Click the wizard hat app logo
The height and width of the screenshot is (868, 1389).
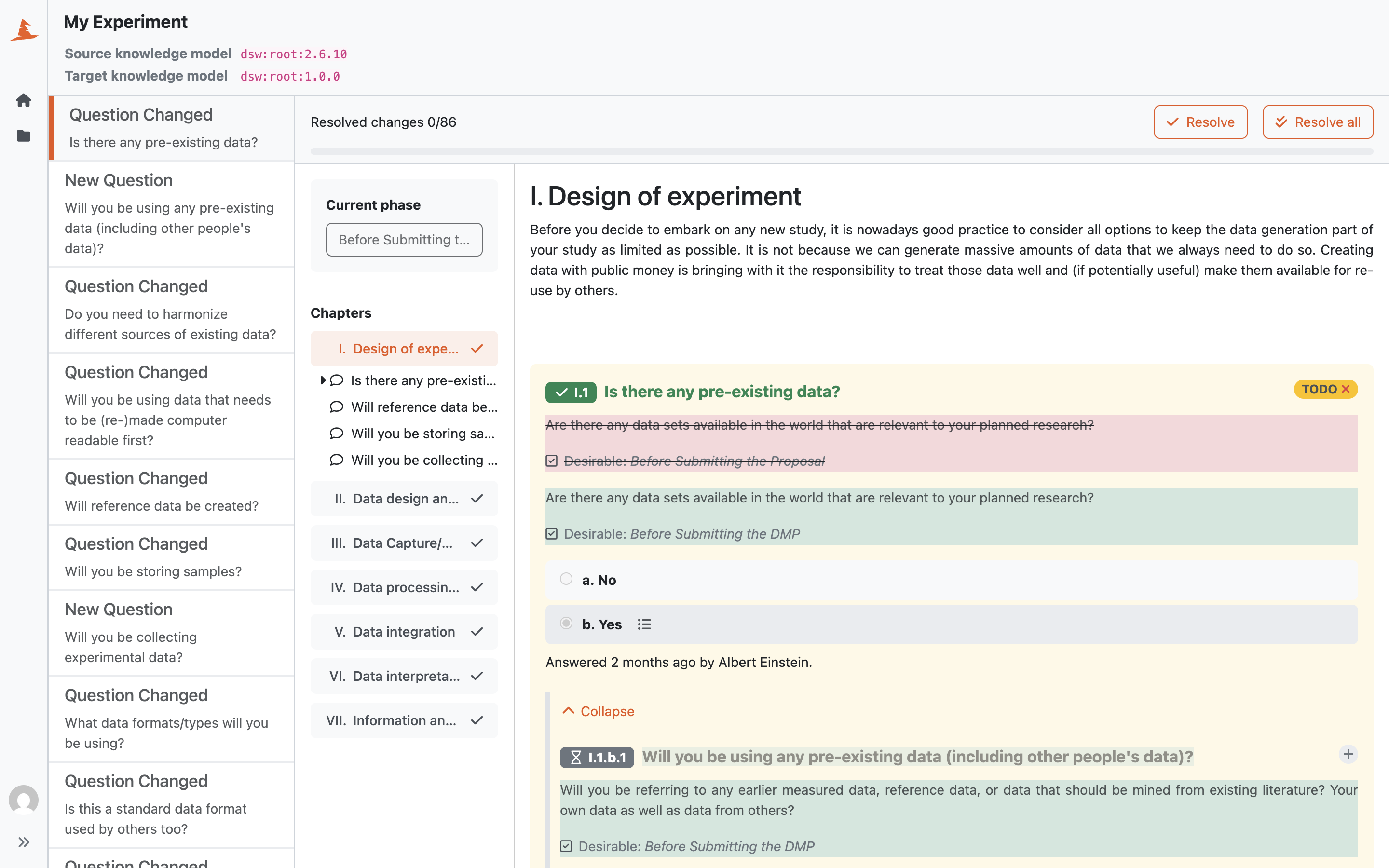[x=24, y=30]
